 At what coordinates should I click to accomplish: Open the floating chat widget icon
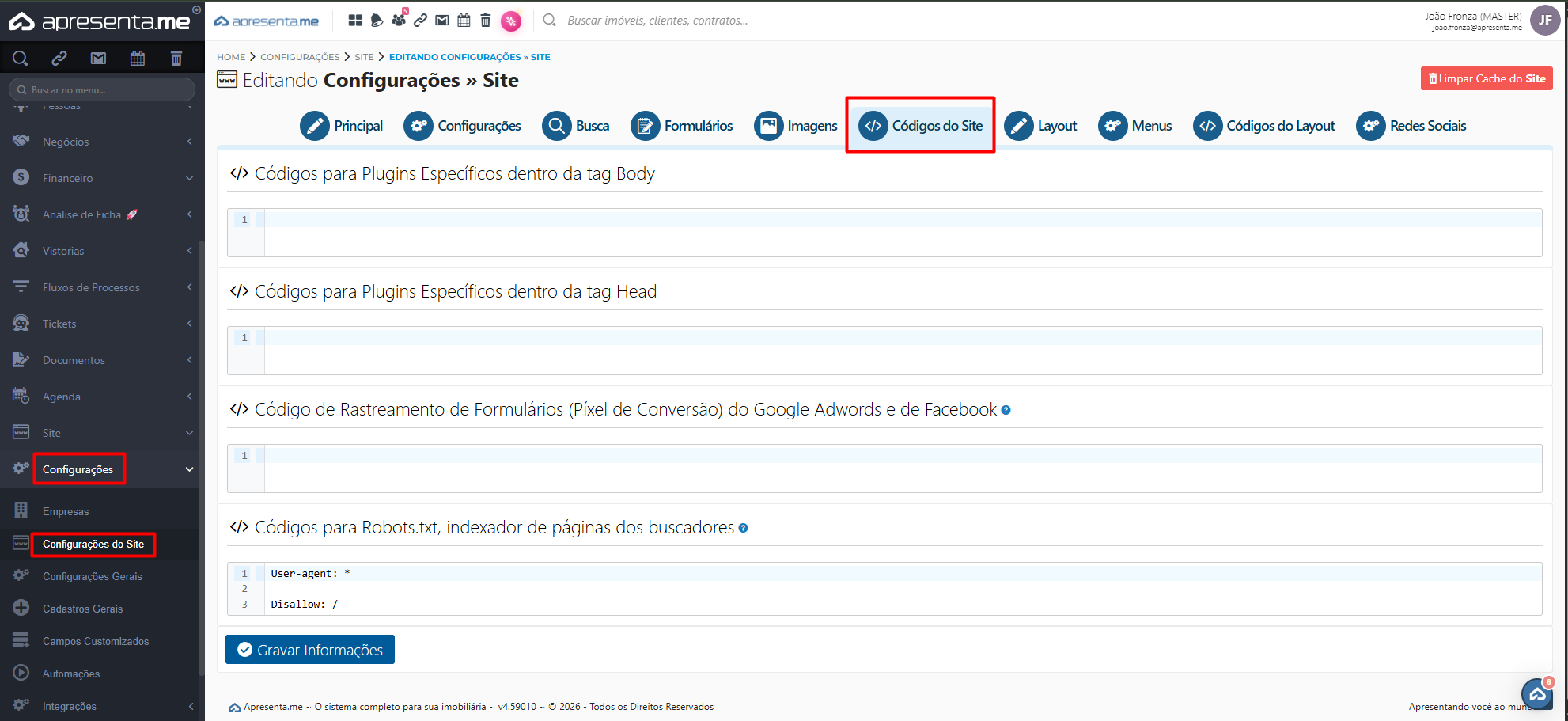tap(1537, 694)
